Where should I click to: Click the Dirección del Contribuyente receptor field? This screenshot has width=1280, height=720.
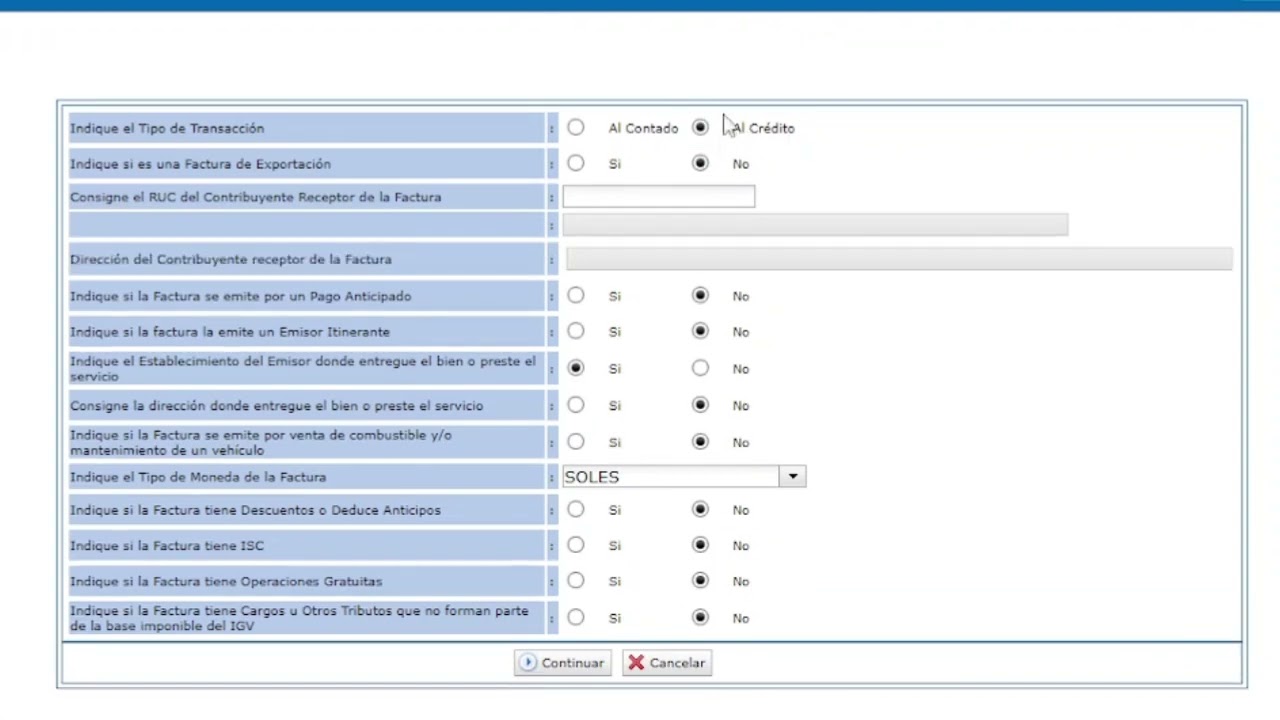tap(899, 259)
